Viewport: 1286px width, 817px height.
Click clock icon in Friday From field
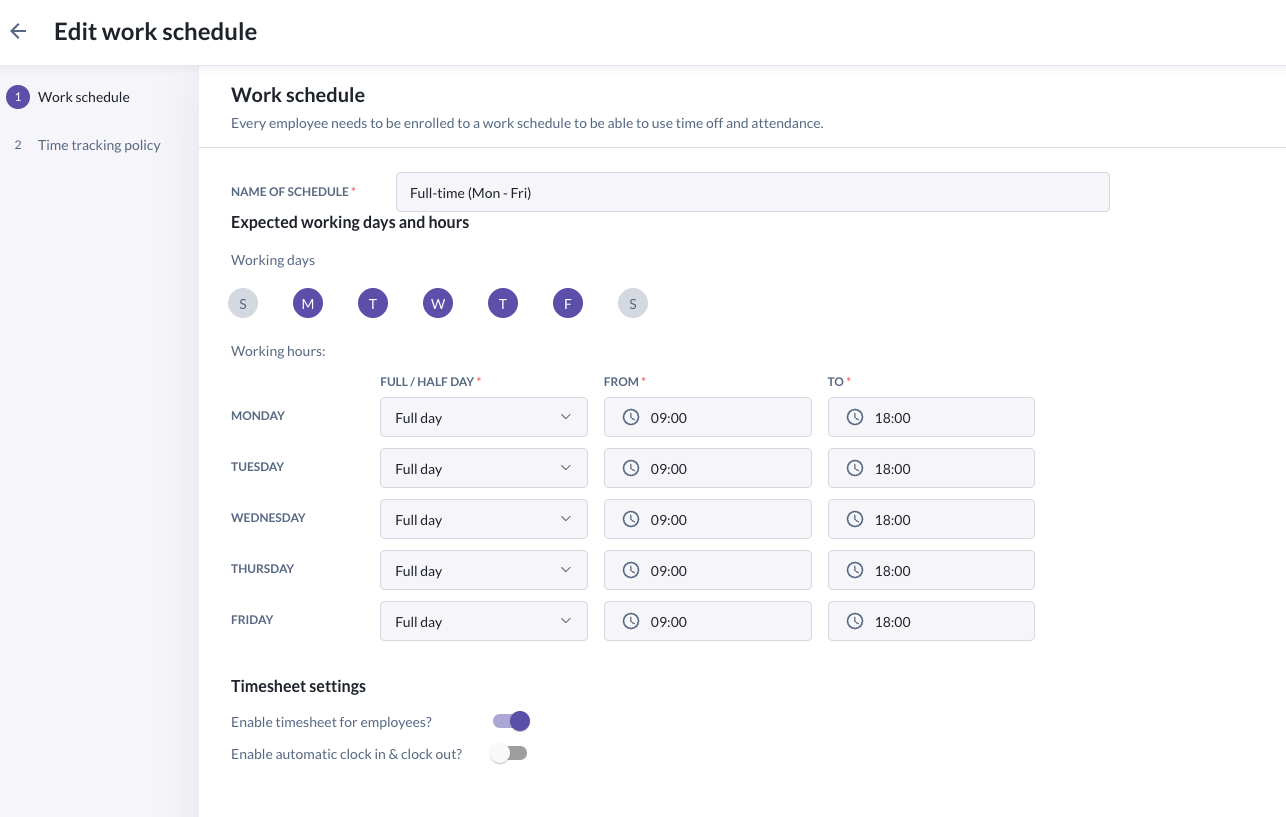coord(631,621)
